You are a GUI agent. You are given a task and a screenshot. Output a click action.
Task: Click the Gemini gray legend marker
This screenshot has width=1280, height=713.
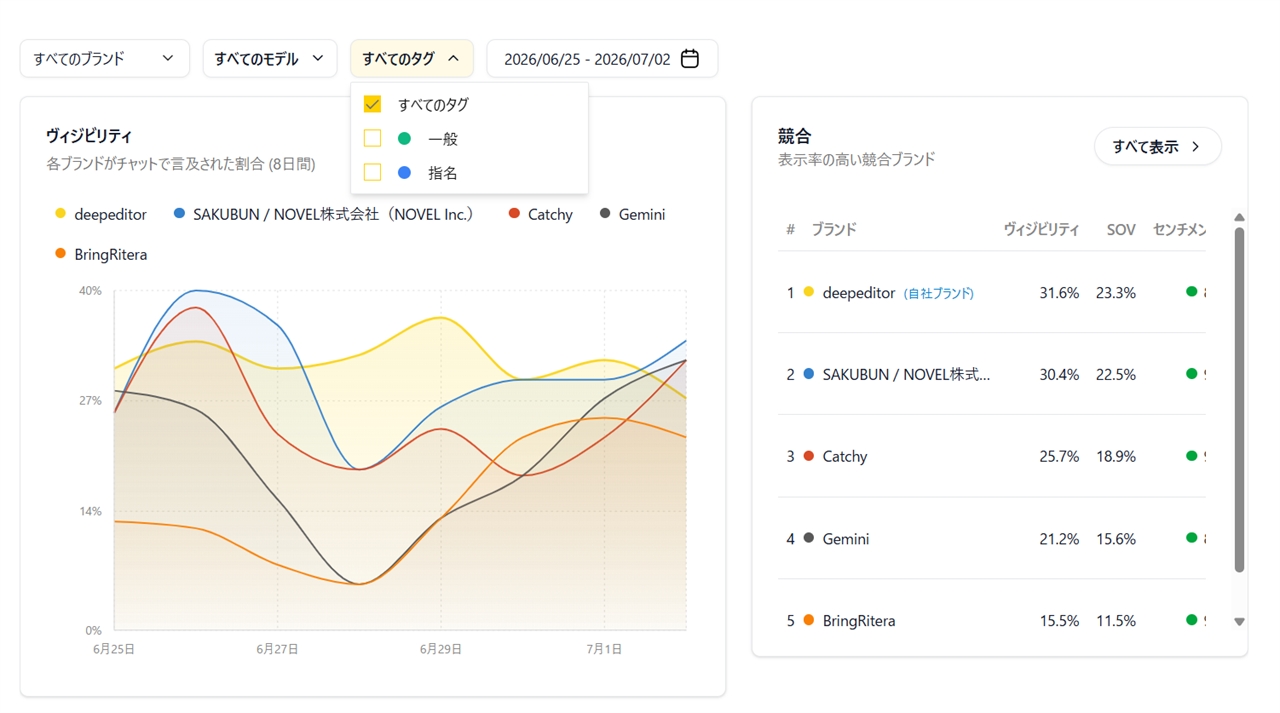click(605, 214)
